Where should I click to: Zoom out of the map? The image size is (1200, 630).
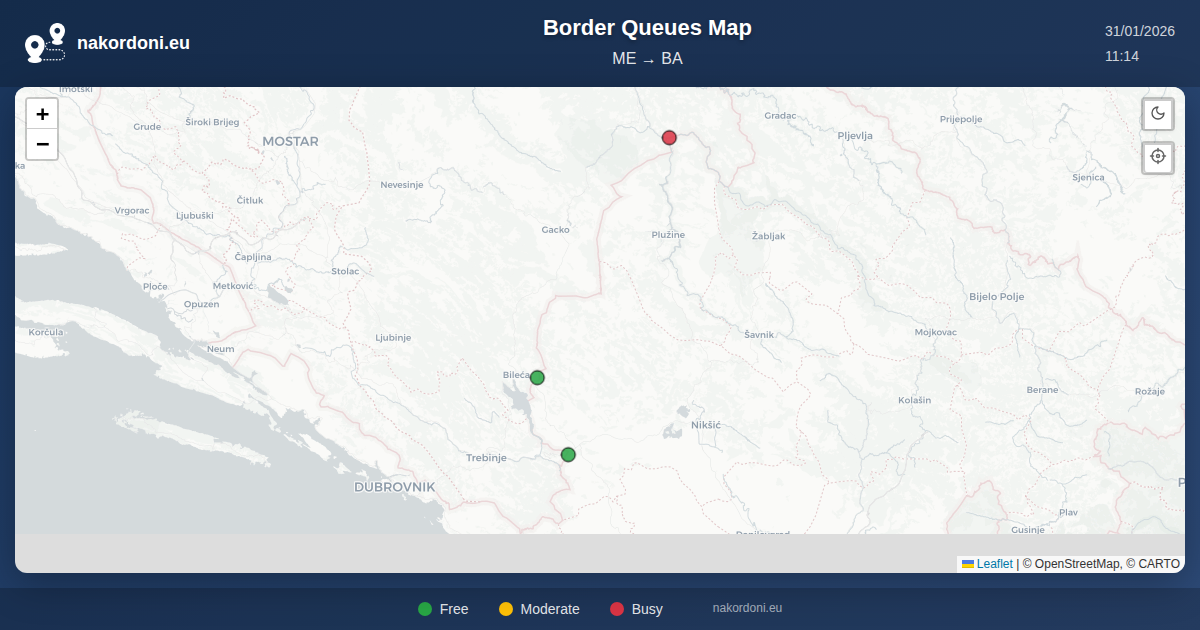(x=42, y=144)
